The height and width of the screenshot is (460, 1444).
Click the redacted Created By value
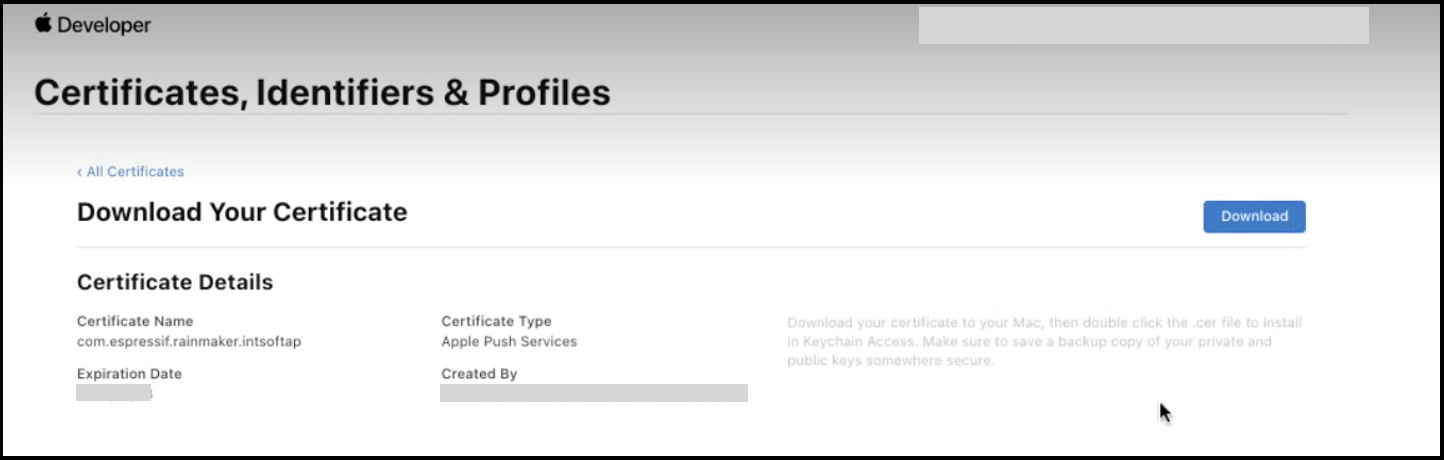click(x=594, y=393)
